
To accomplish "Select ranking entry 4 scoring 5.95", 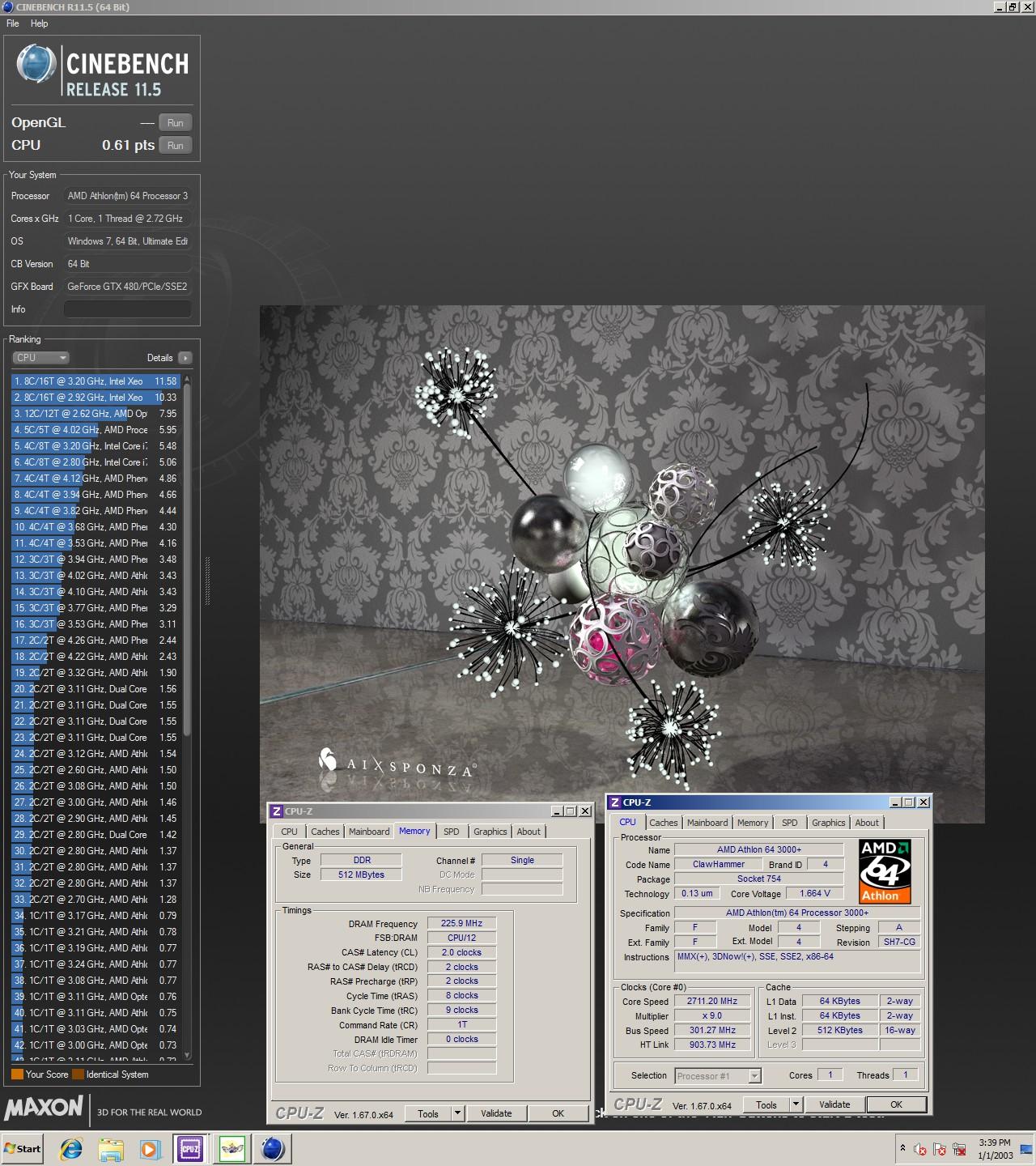I will tap(96, 429).
